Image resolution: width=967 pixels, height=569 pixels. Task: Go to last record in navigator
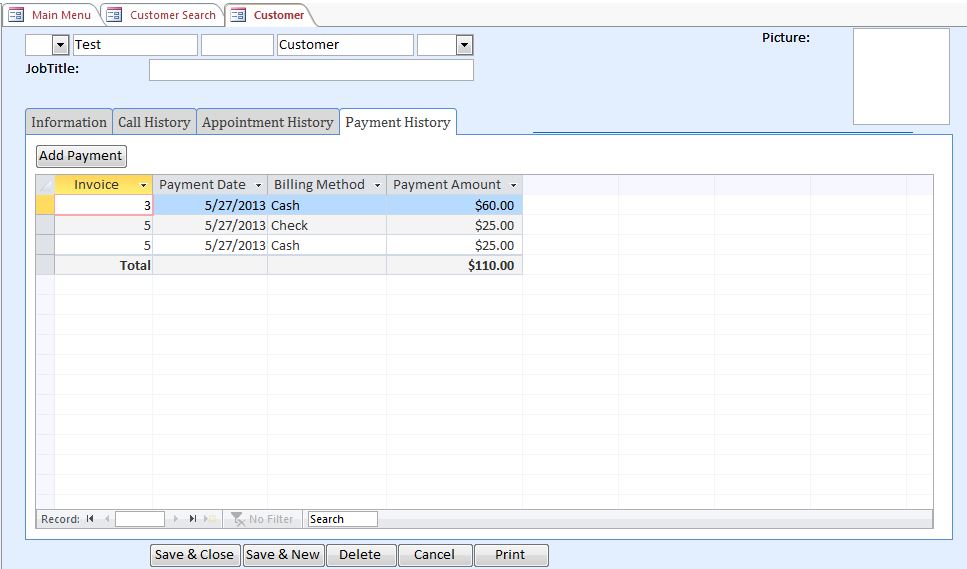pyautogui.click(x=193, y=519)
